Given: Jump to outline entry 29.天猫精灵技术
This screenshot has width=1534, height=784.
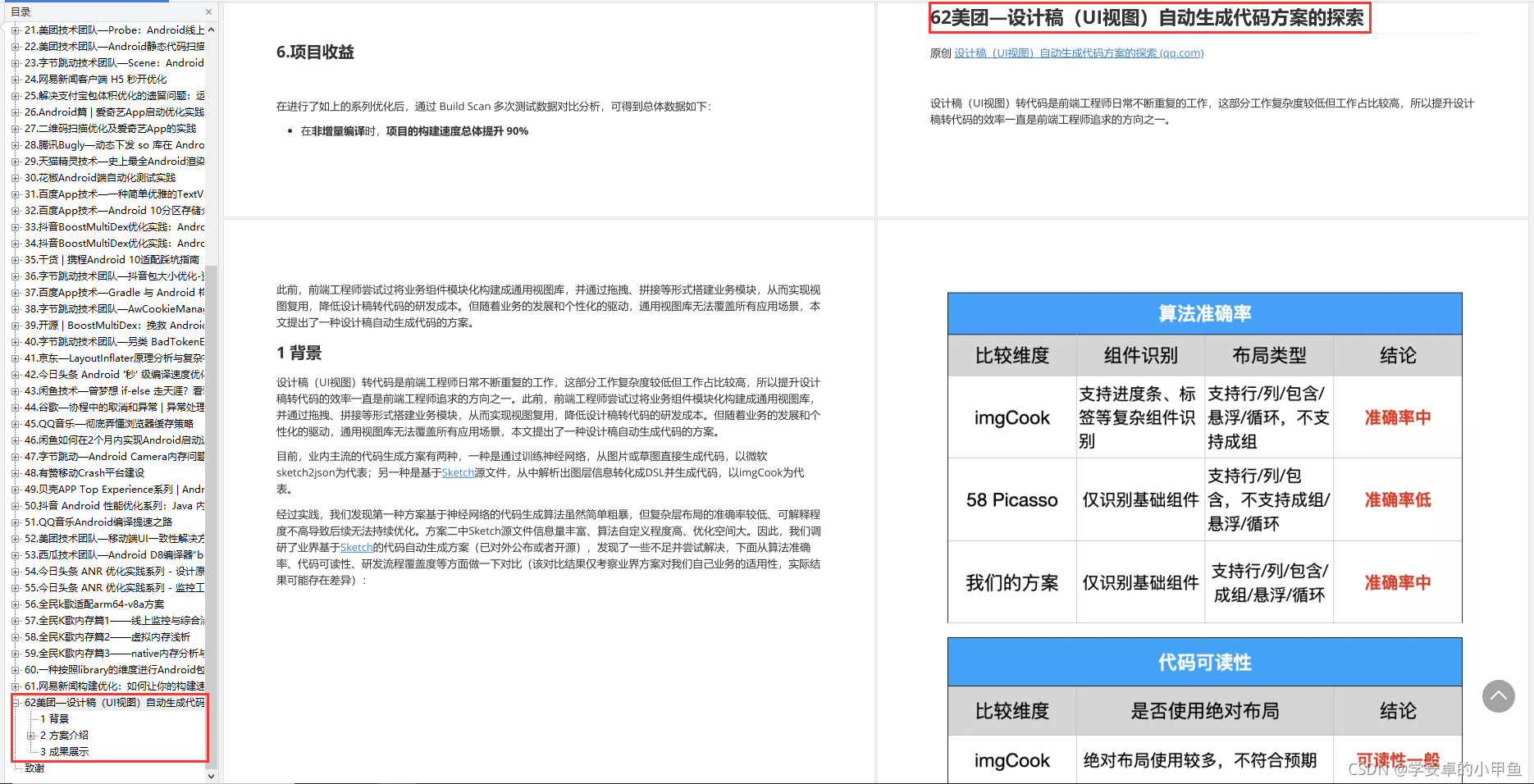Looking at the screenshot, I should [x=114, y=162].
